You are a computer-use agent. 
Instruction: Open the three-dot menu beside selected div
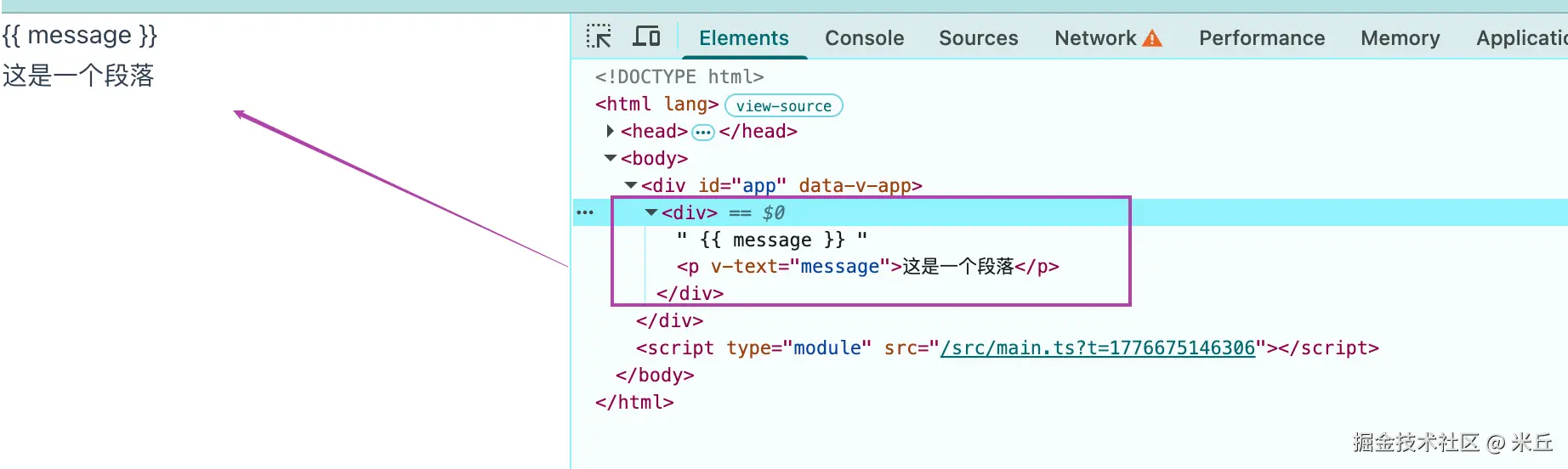(585, 212)
